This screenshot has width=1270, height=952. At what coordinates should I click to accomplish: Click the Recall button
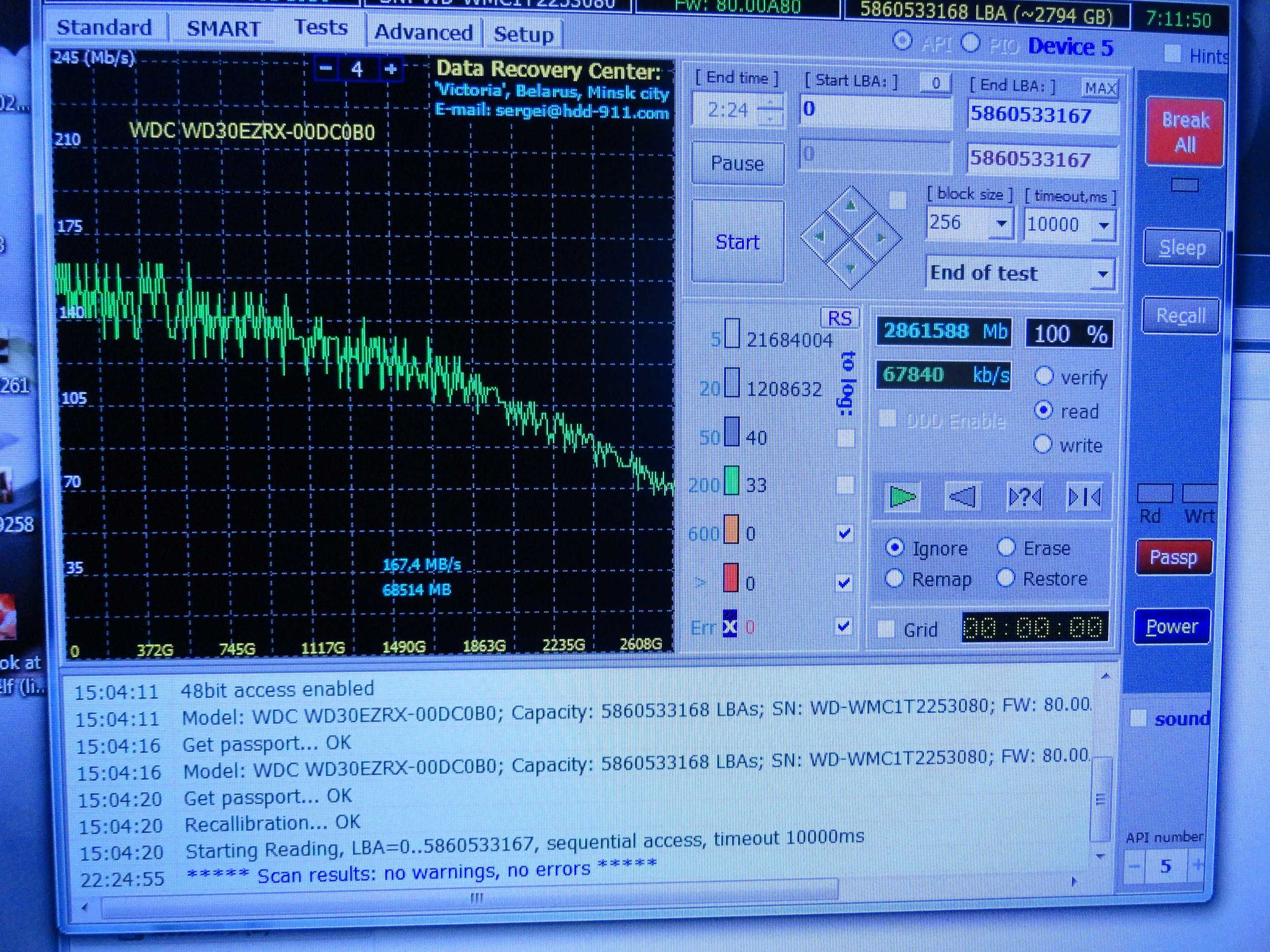click(1180, 315)
